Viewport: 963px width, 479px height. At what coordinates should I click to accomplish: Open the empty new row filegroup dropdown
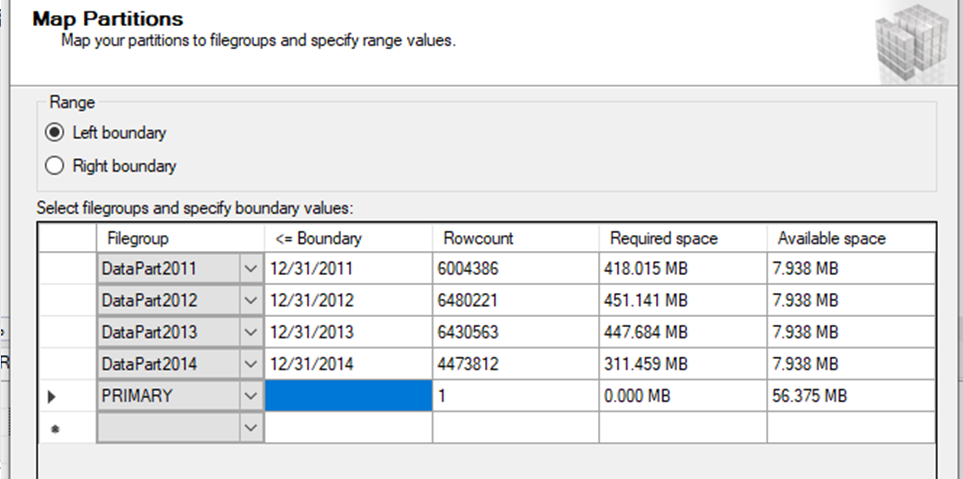point(250,427)
